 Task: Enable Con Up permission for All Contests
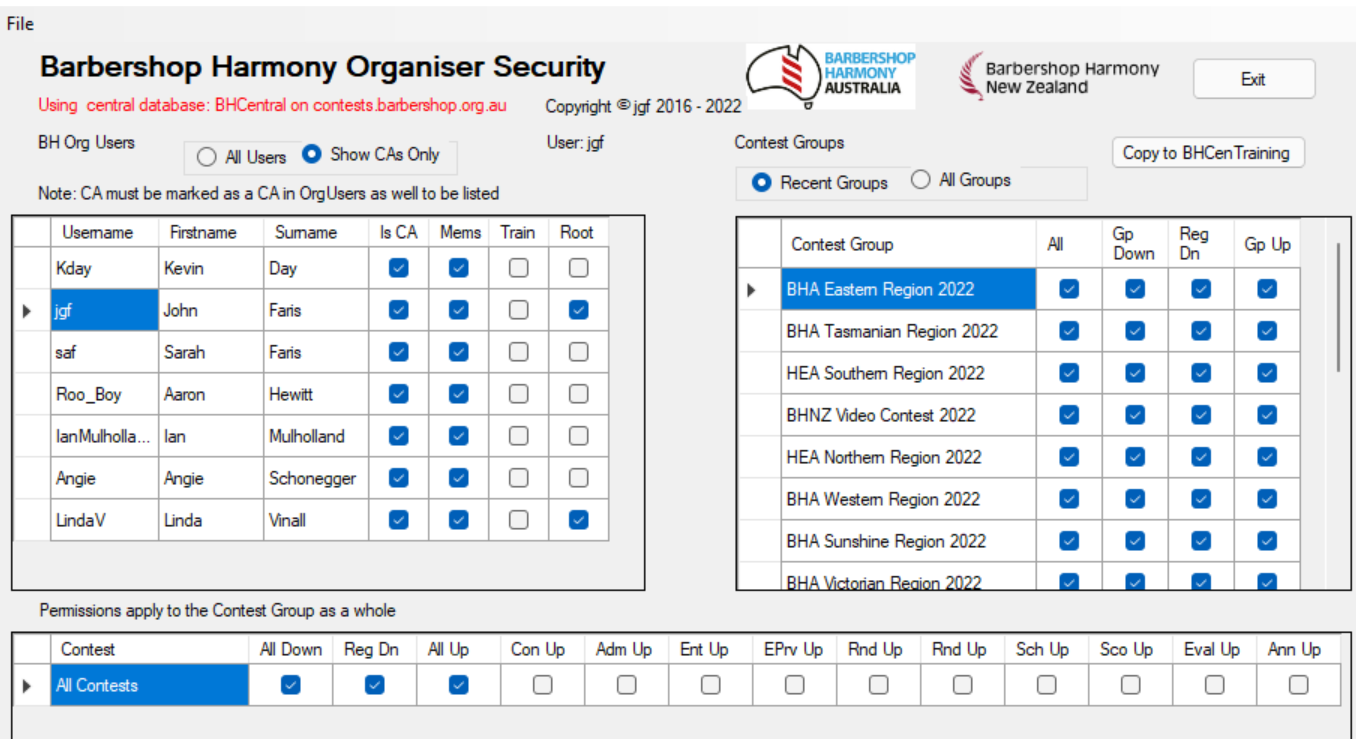[x=542, y=685]
